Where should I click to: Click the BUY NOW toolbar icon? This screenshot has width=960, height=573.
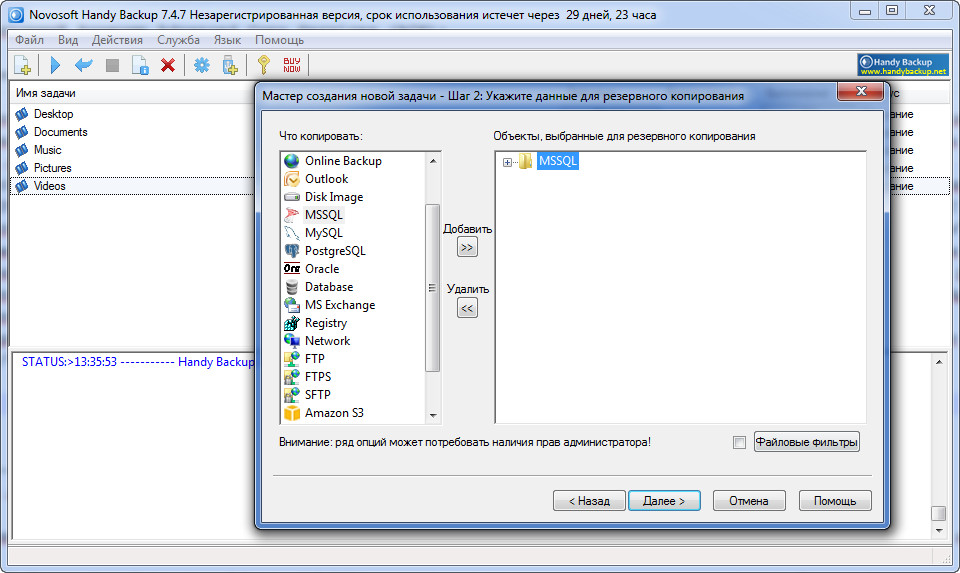point(292,65)
